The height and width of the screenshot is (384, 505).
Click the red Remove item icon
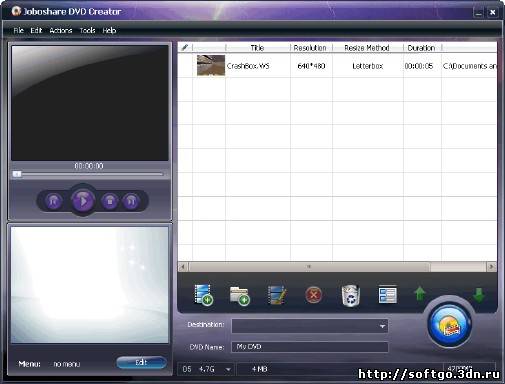[x=313, y=295]
